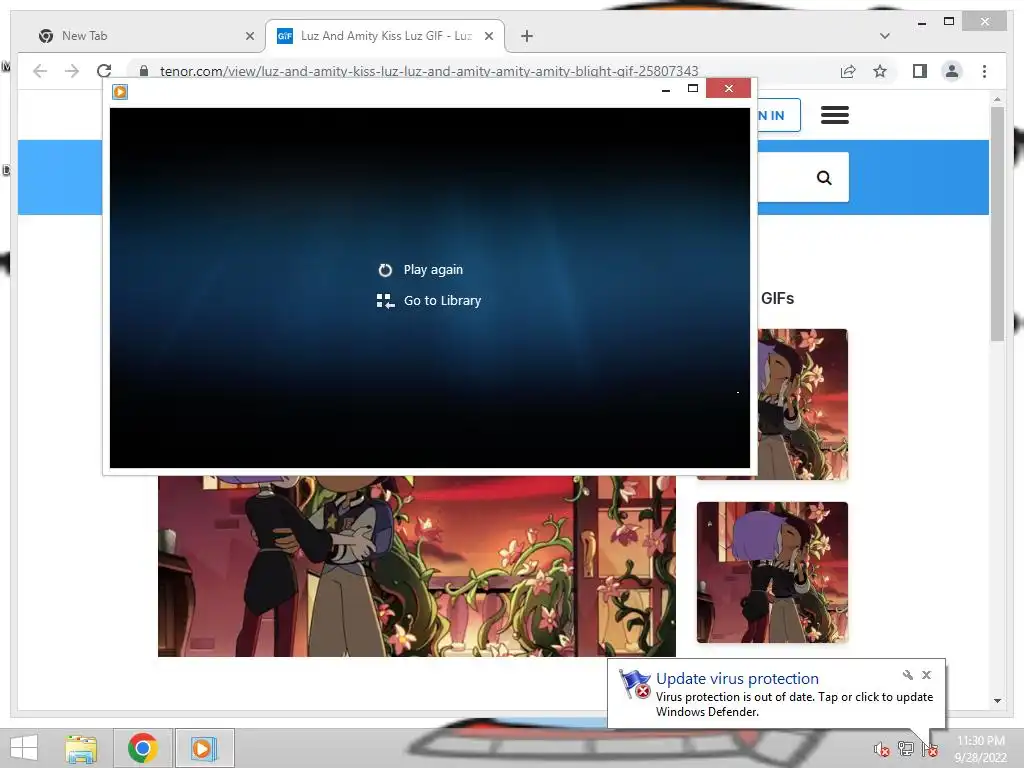Viewport: 1024px width, 768px height.
Task: Open notification options wrench icon
Action: (x=908, y=675)
